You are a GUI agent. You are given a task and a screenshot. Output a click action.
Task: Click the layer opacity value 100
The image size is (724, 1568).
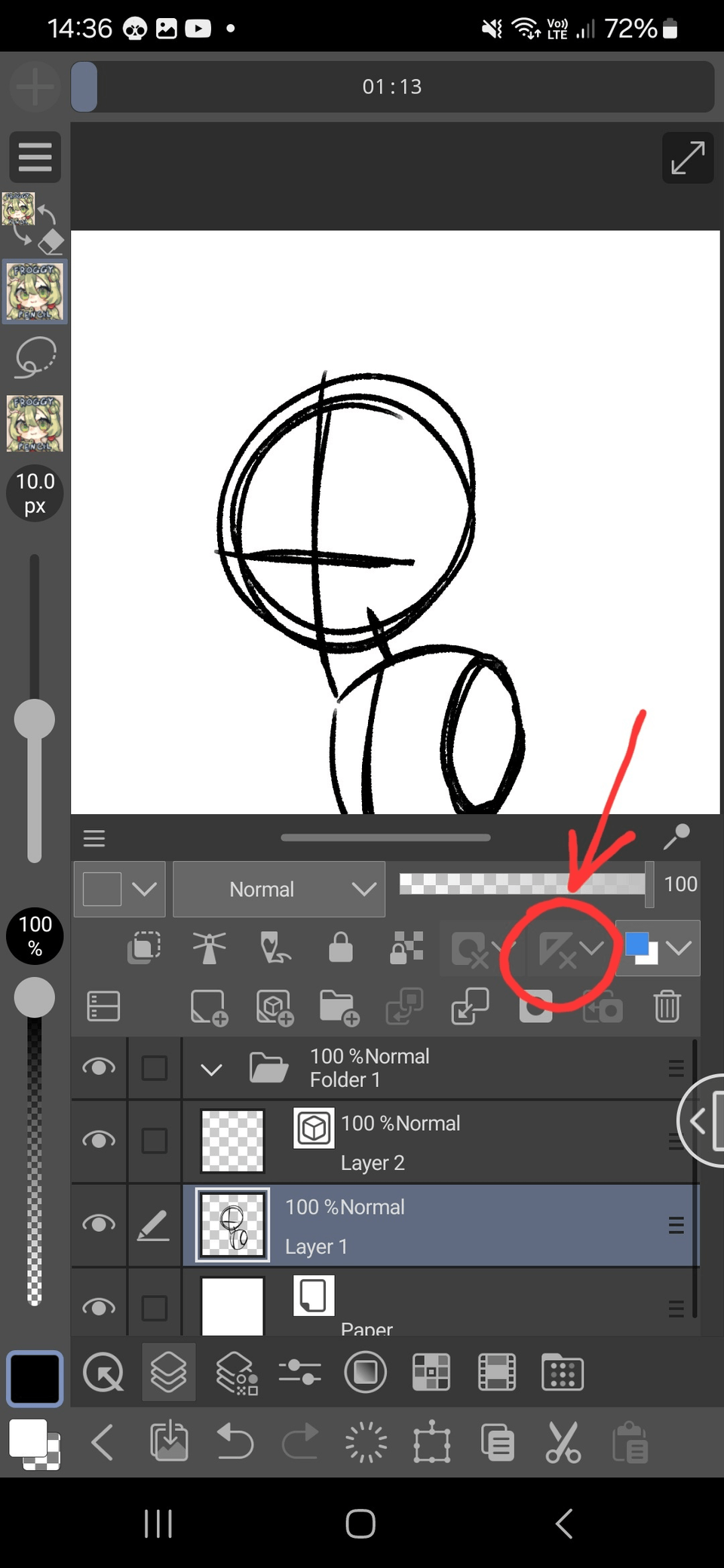[x=680, y=884]
